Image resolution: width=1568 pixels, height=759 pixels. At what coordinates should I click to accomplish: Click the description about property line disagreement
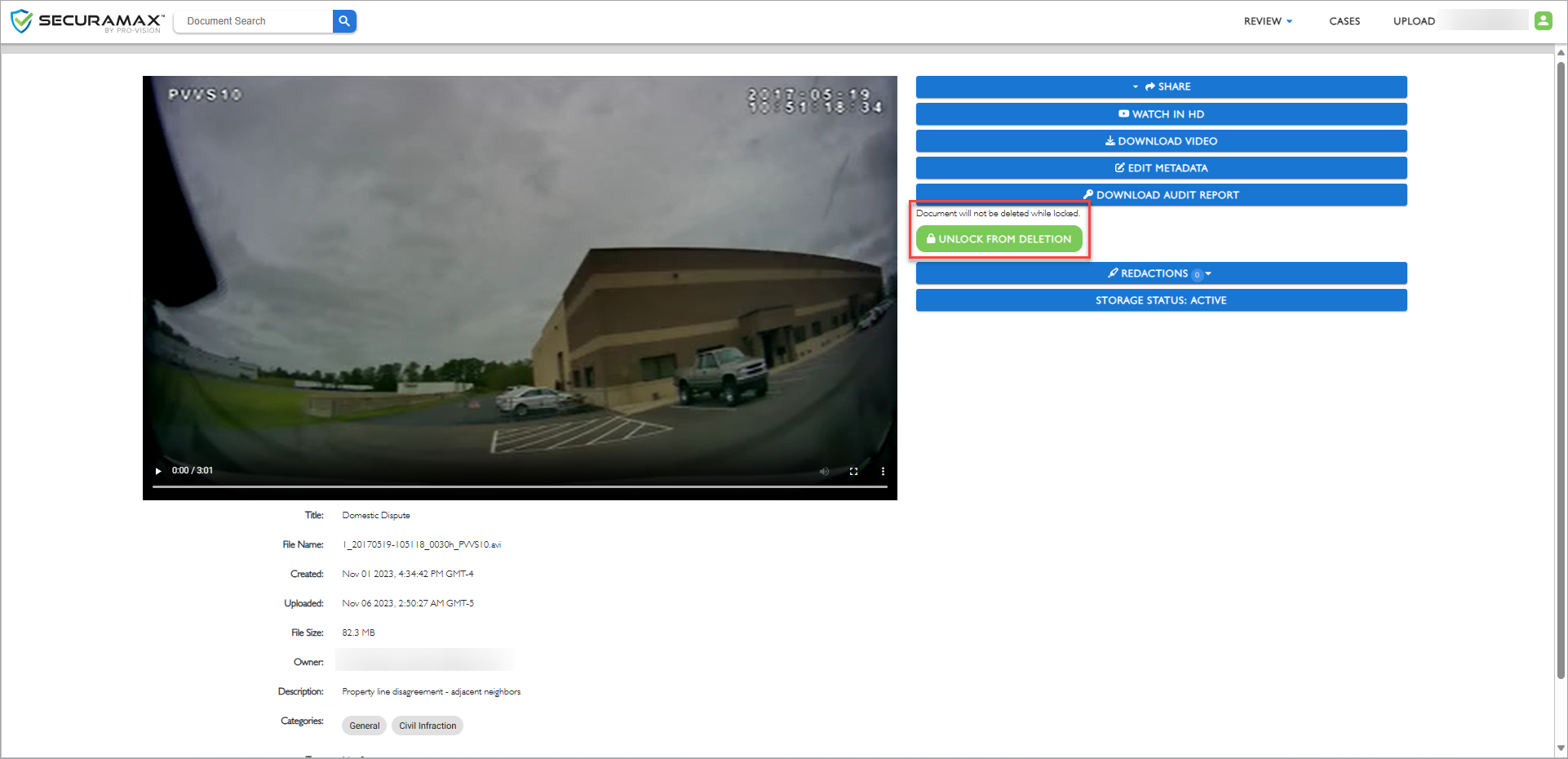[432, 691]
